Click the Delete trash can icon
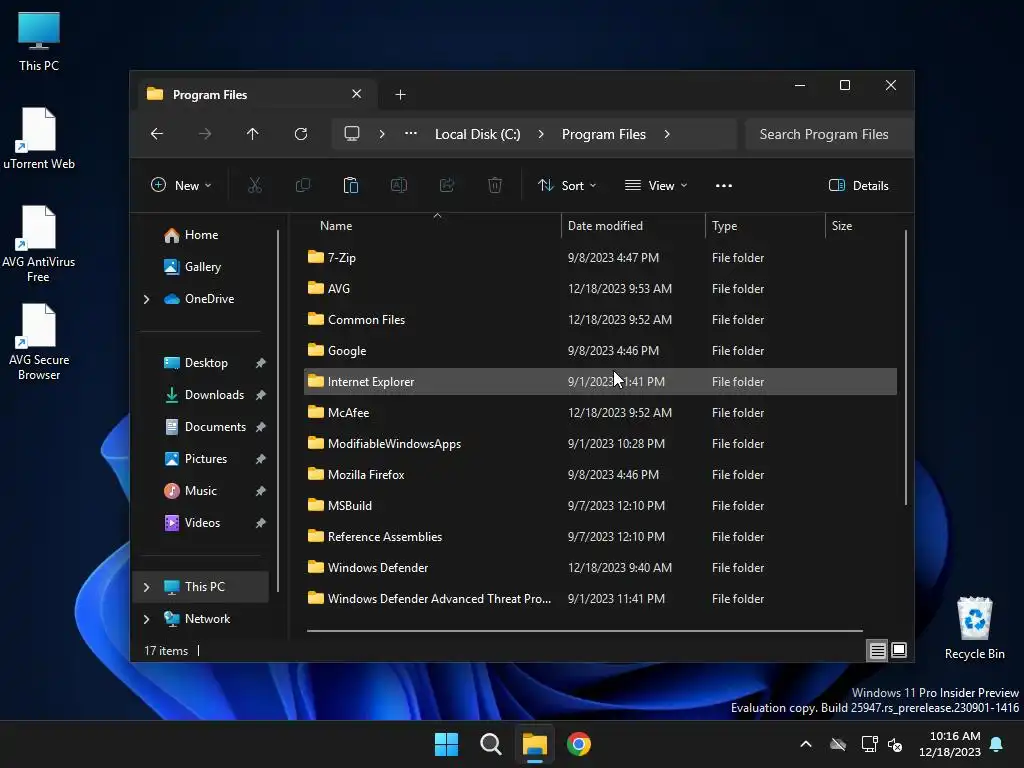This screenshot has height=768, width=1024. [x=495, y=185]
